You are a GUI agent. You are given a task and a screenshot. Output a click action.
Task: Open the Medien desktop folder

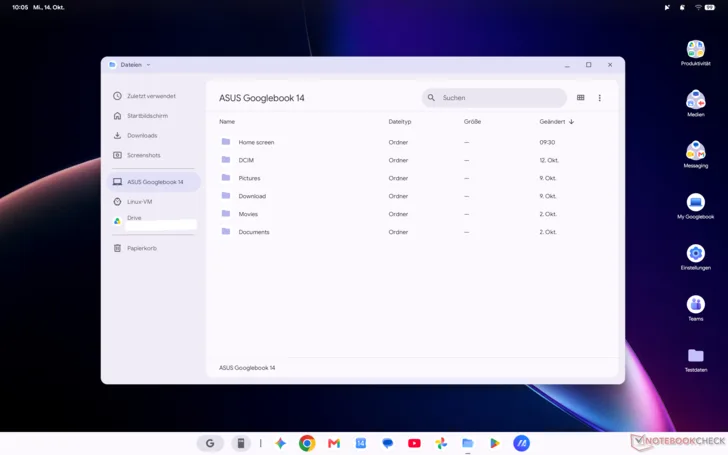point(696,104)
